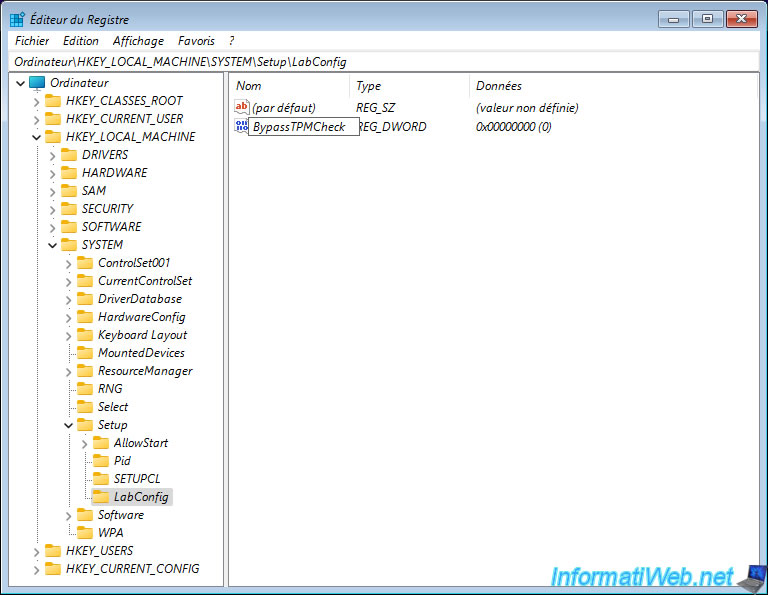Click the ResourceManager folder icon
The height and width of the screenshot is (595, 768).
point(85,371)
